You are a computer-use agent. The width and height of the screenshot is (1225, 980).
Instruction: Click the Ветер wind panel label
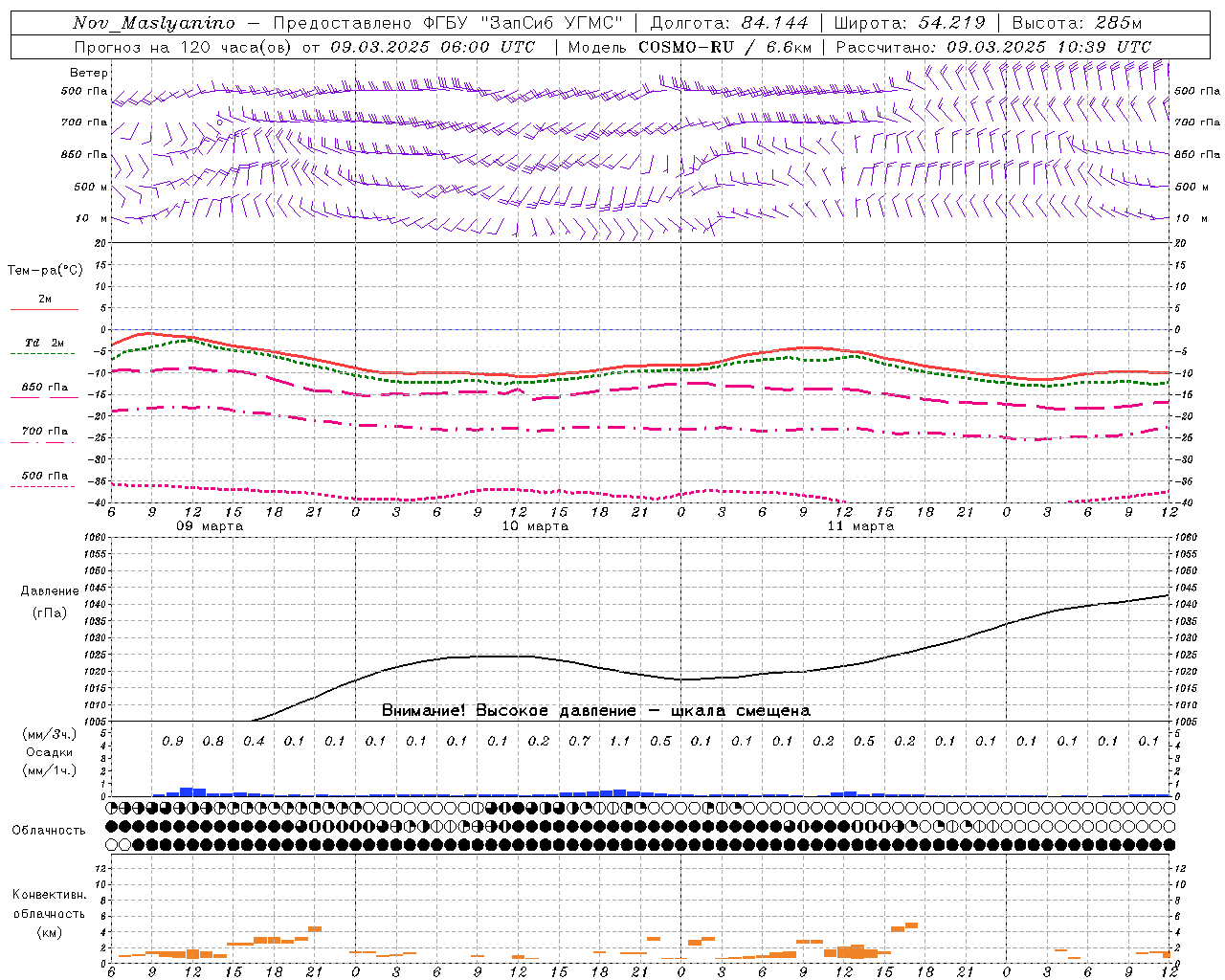click(89, 73)
